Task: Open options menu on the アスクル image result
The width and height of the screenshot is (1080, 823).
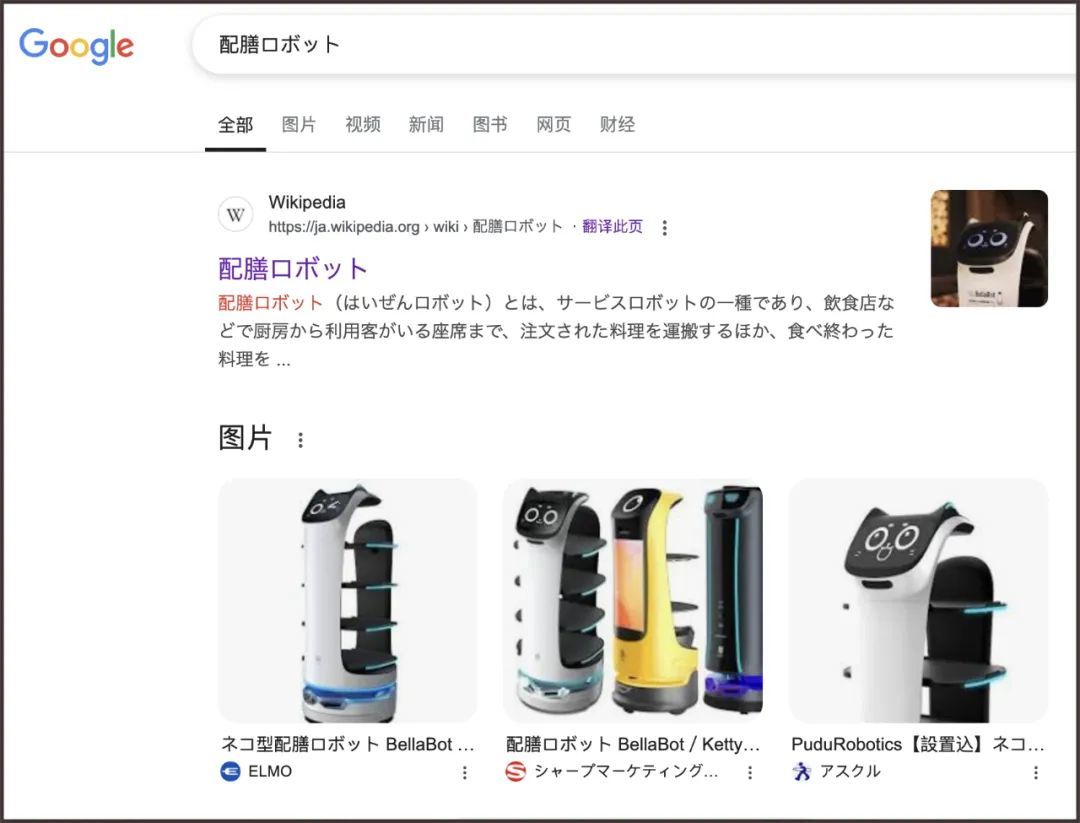Action: coord(1035,772)
